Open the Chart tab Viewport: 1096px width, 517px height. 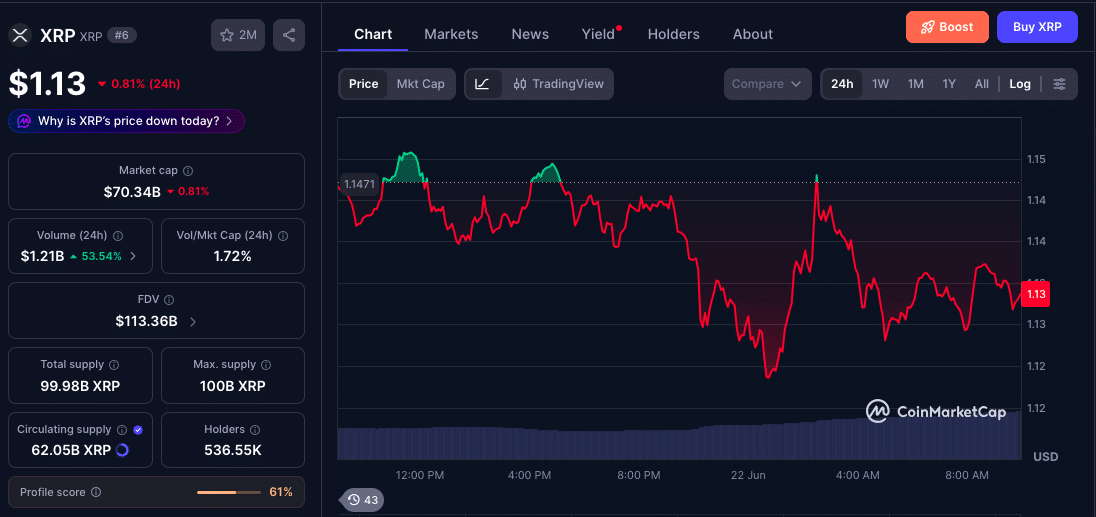pos(373,34)
